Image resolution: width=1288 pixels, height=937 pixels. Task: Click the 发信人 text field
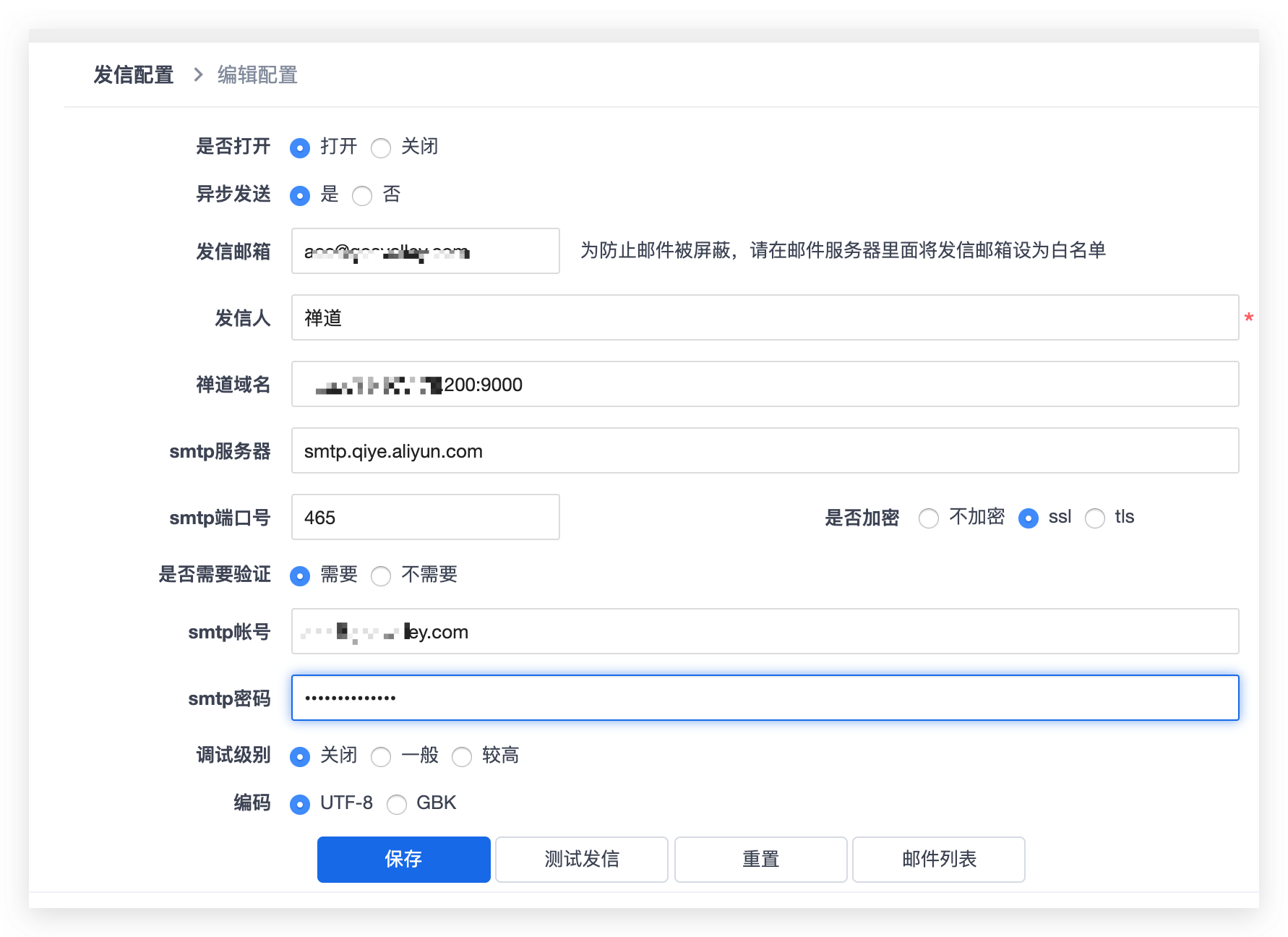coord(765,317)
